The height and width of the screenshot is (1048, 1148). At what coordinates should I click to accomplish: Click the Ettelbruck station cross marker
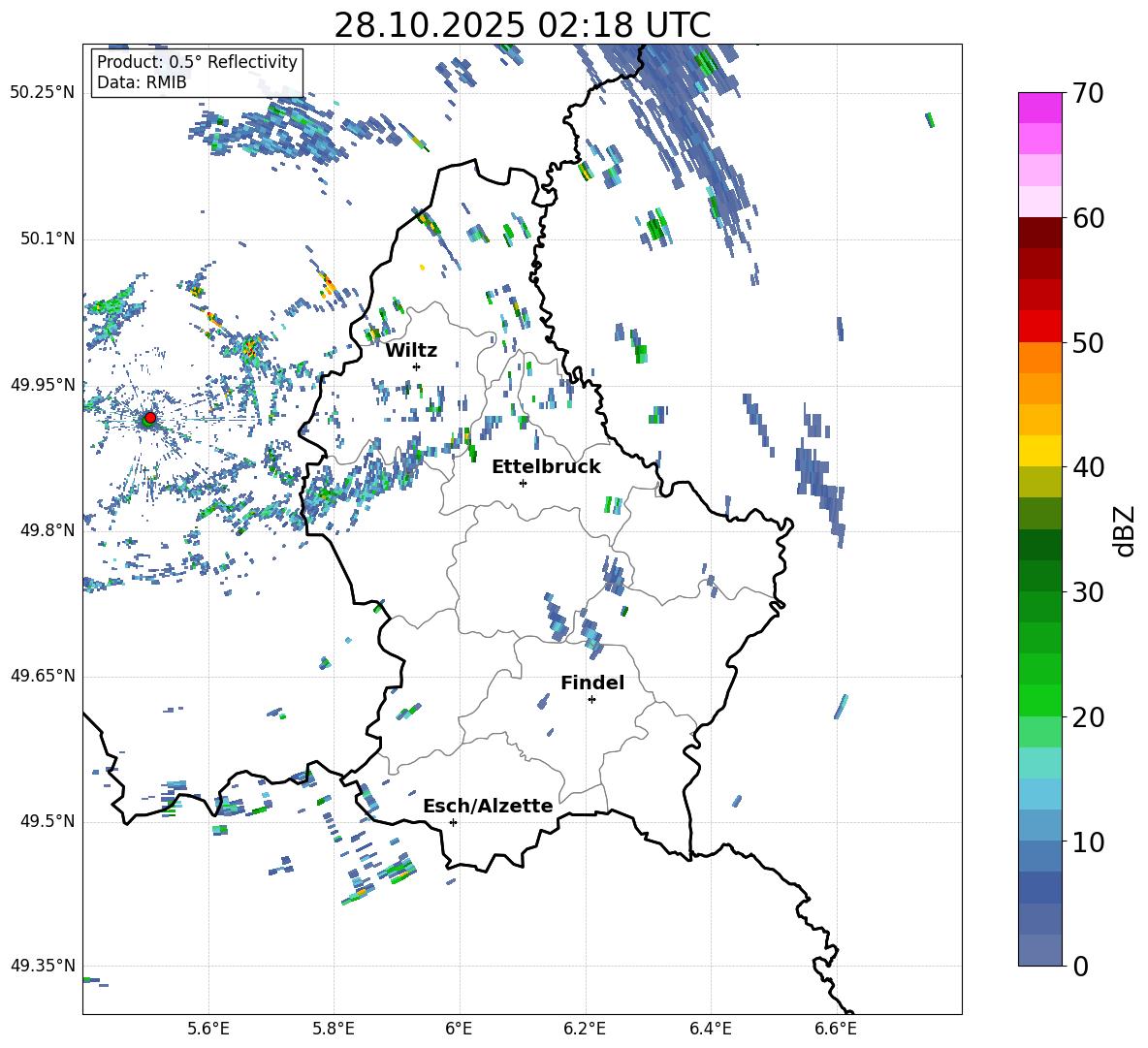coord(523,483)
